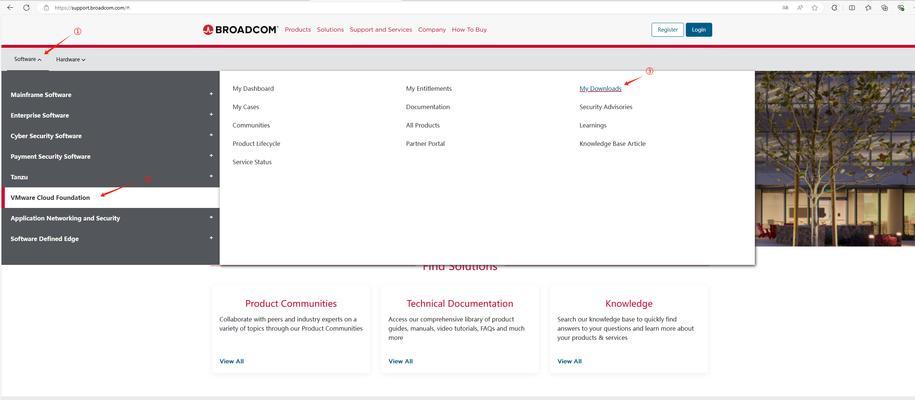Image resolution: width=915 pixels, height=400 pixels.
Task: Add this page to favorites star icon
Action: (x=815, y=8)
